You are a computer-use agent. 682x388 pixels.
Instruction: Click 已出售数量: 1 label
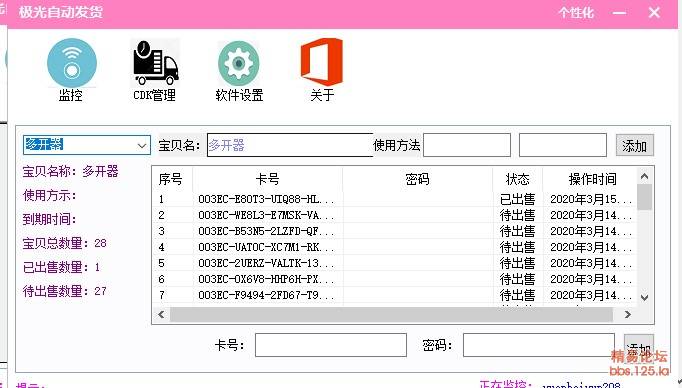[x=61, y=267]
